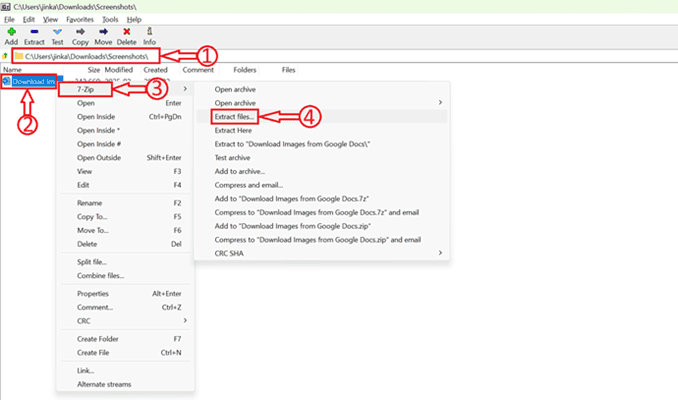Select Add to "Download Images from Google Docs.zip"

click(322, 226)
